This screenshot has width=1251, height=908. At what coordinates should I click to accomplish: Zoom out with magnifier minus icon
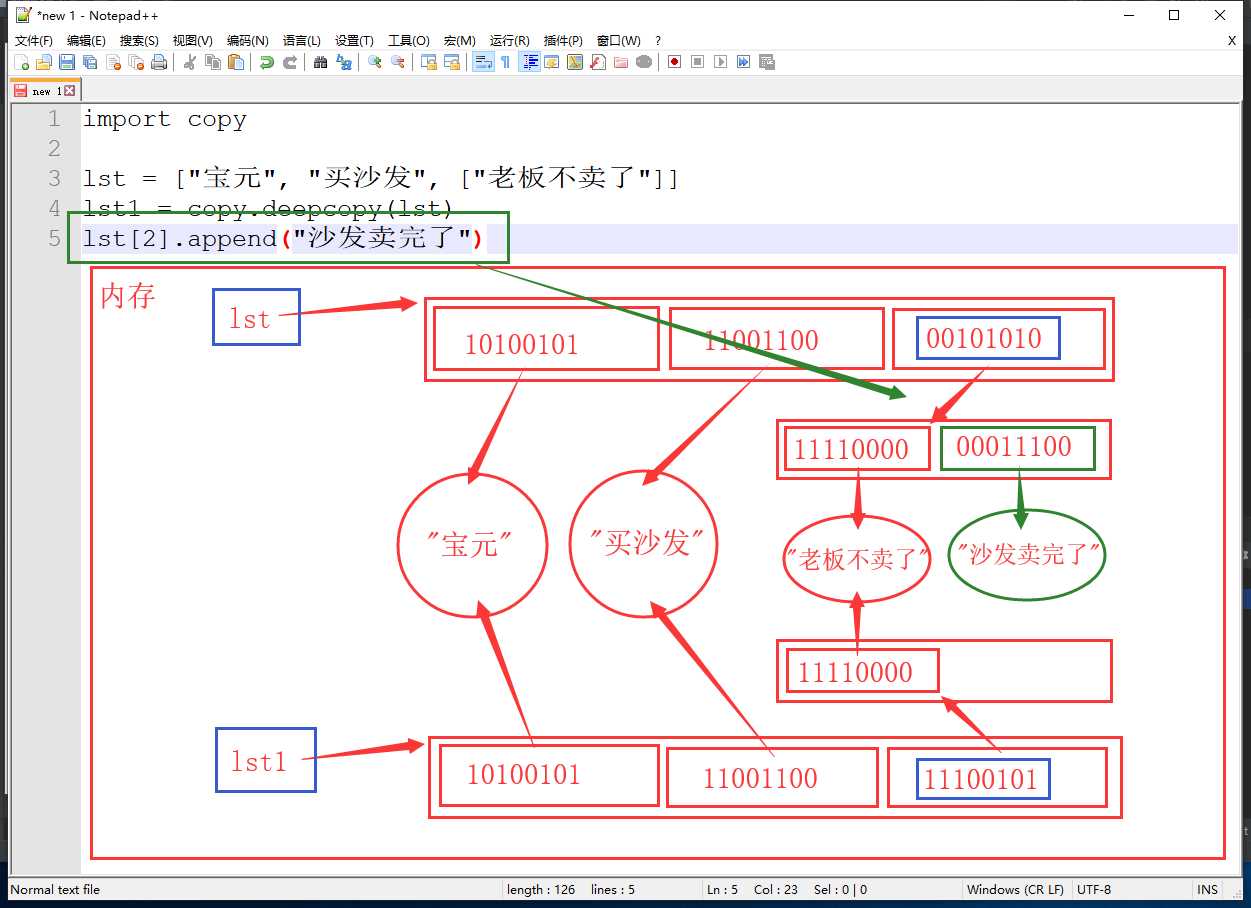[x=397, y=62]
